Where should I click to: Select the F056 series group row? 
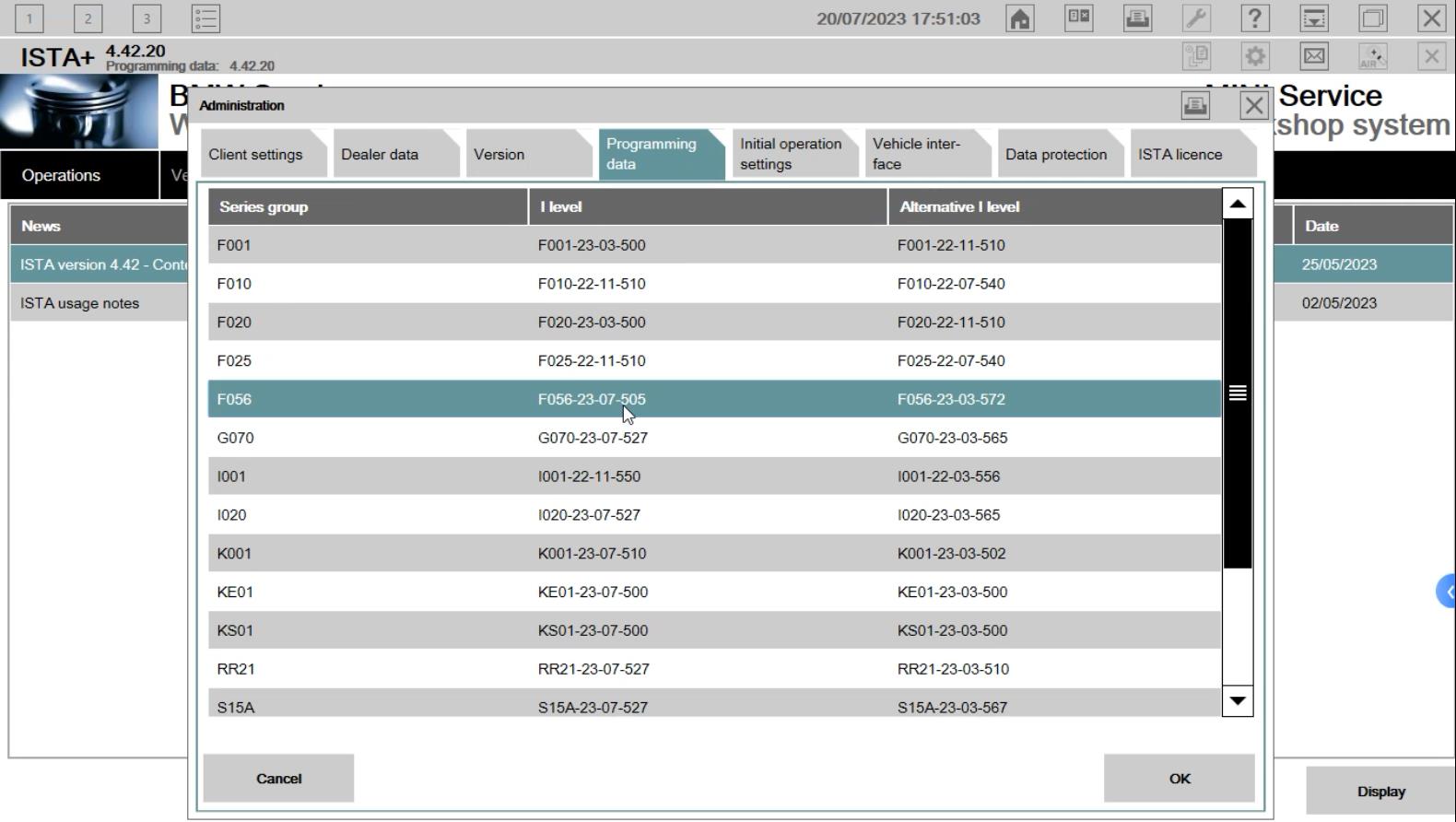(x=714, y=399)
